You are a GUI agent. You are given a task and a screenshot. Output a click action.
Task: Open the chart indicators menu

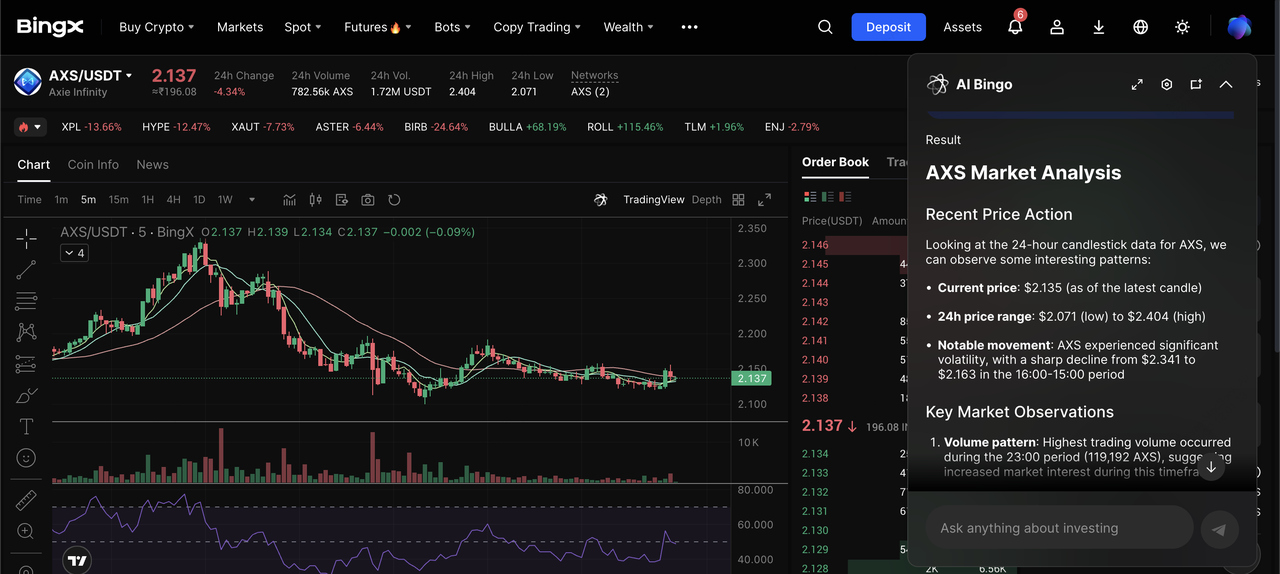pyautogui.click(x=290, y=200)
